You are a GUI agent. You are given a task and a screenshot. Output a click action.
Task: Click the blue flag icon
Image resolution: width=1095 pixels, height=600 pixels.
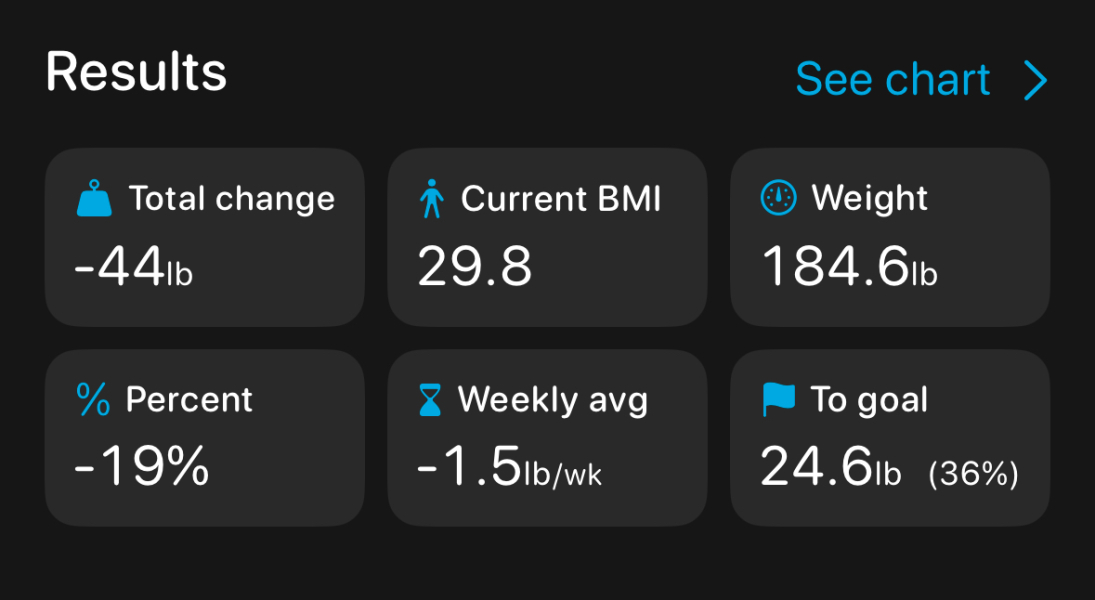[x=777, y=400]
